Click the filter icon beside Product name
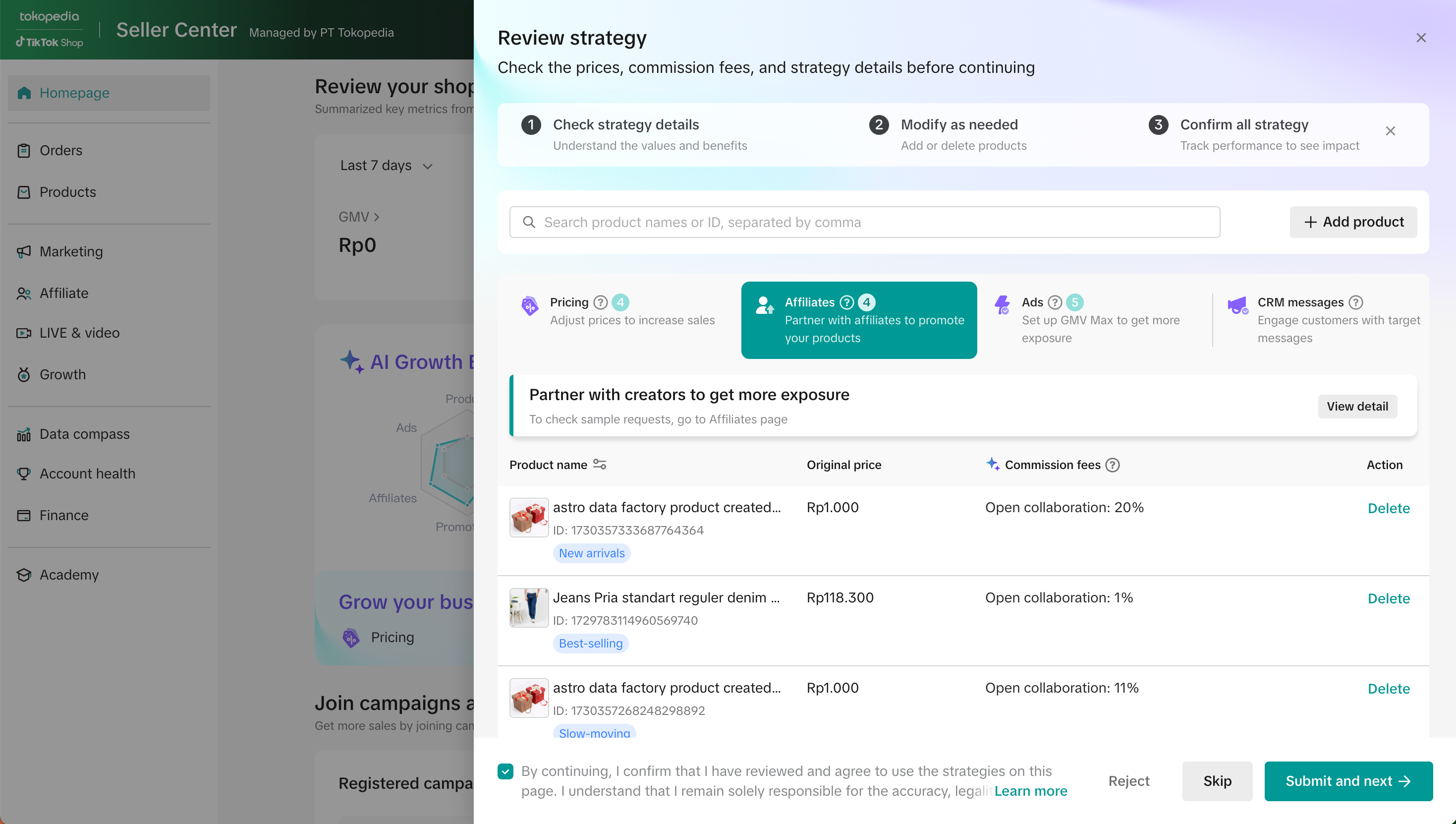 (600, 464)
